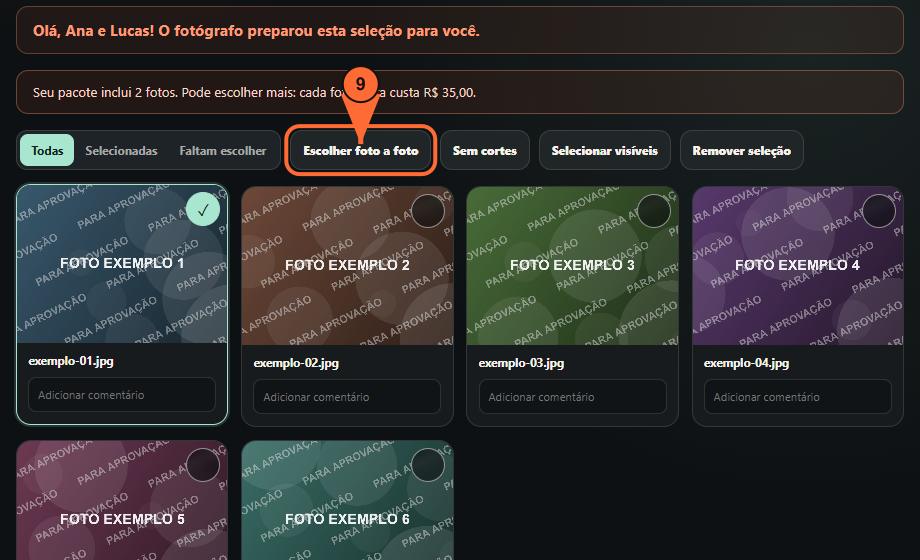
Task: Select the circle on Foto Exemplo 4
Action: [879, 211]
